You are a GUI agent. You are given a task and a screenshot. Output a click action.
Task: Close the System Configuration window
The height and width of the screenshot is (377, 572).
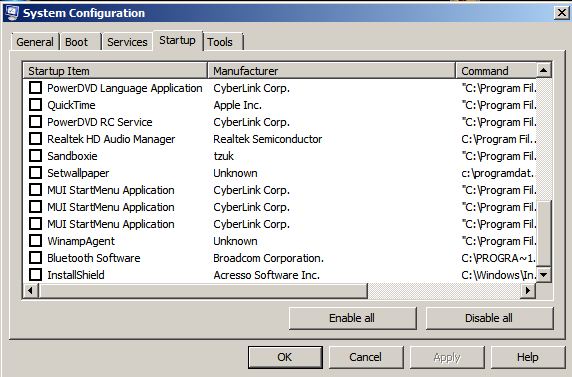562,13
